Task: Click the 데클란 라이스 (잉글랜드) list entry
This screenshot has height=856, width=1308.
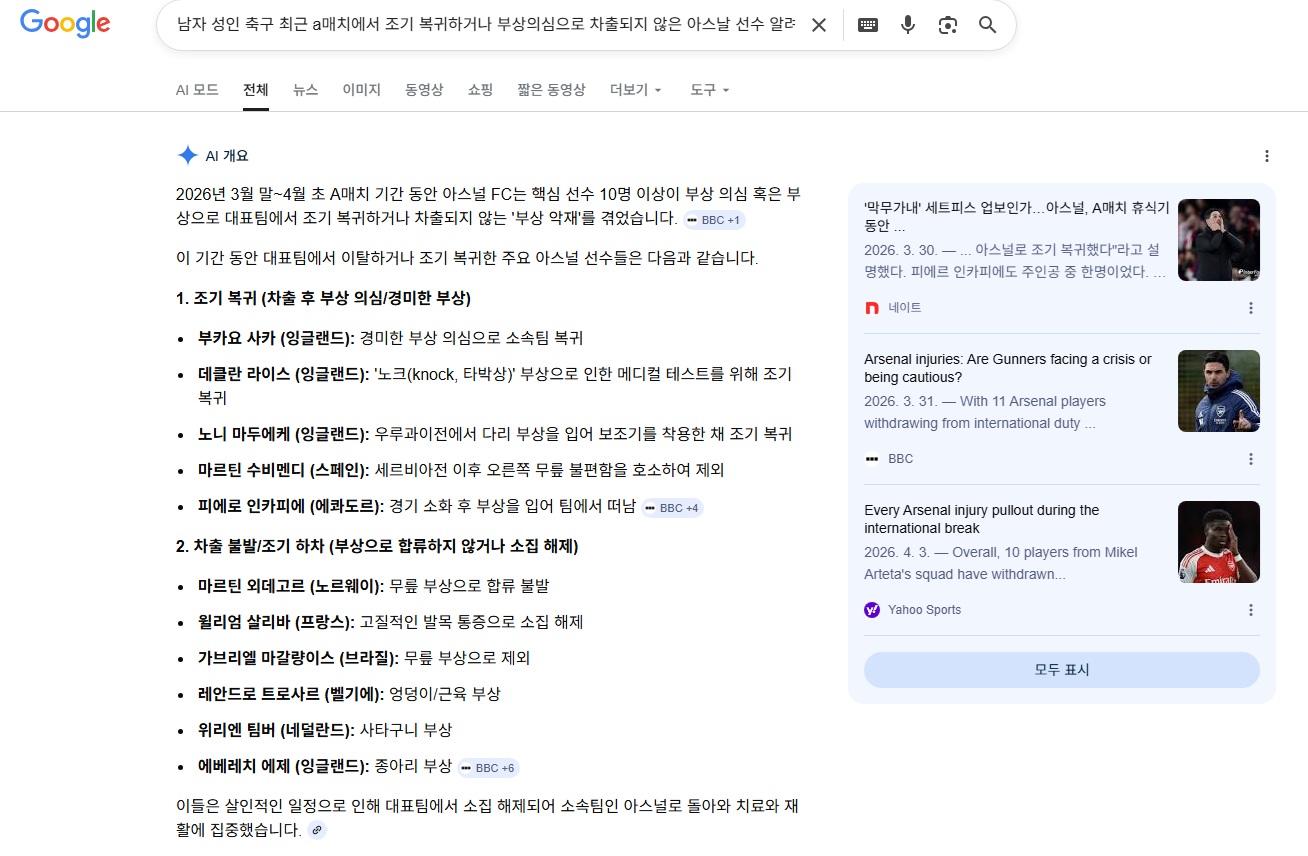Action: pos(496,386)
